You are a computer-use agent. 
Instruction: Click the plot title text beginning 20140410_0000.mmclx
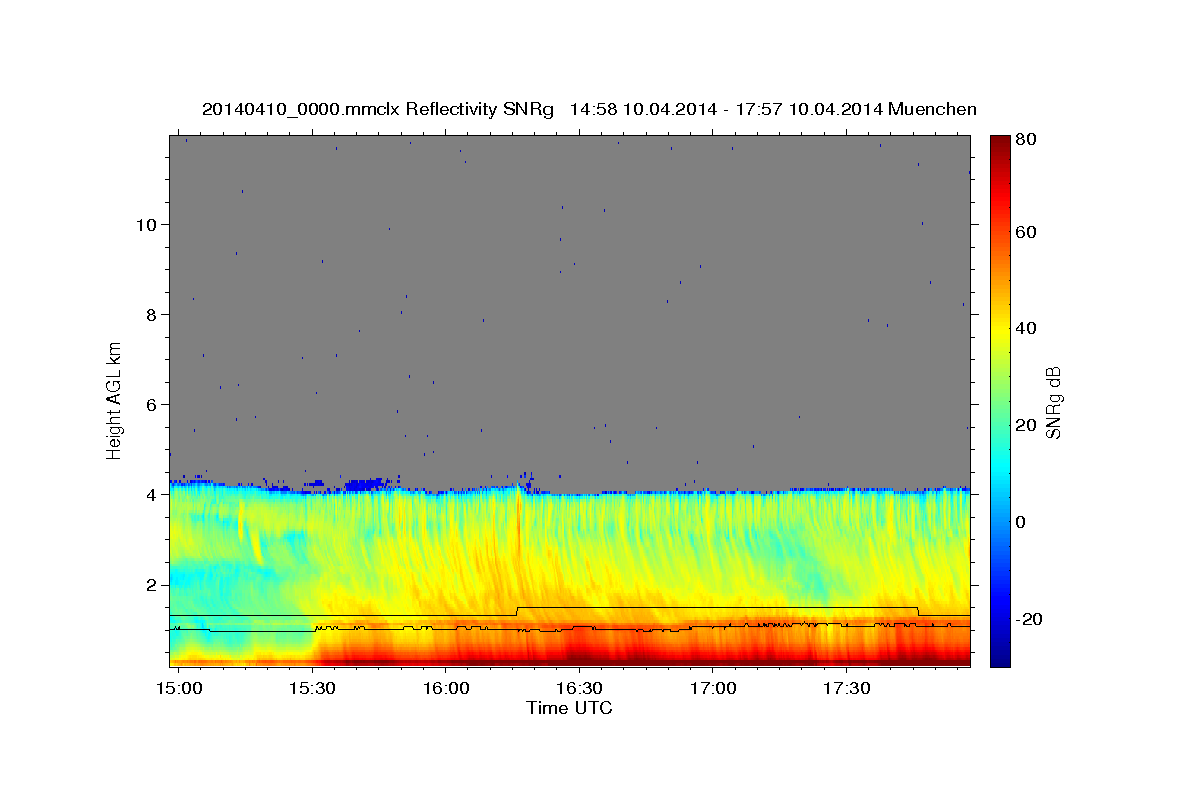coord(589,109)
